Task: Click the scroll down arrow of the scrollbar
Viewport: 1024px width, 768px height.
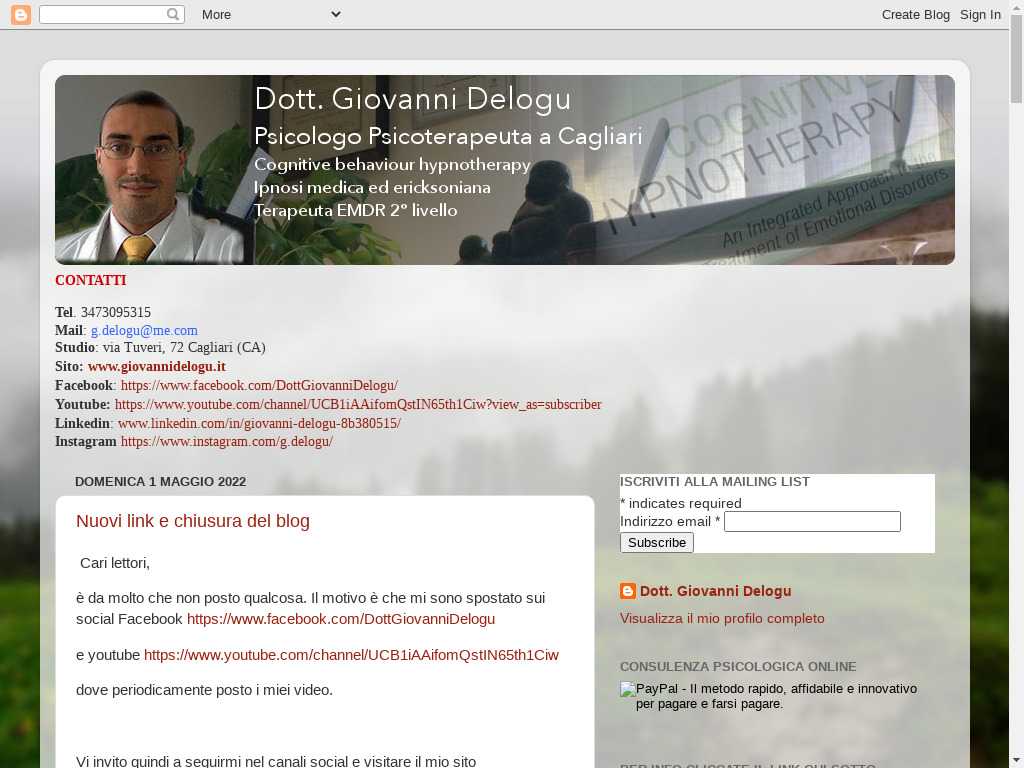Action: [1016, 759]
